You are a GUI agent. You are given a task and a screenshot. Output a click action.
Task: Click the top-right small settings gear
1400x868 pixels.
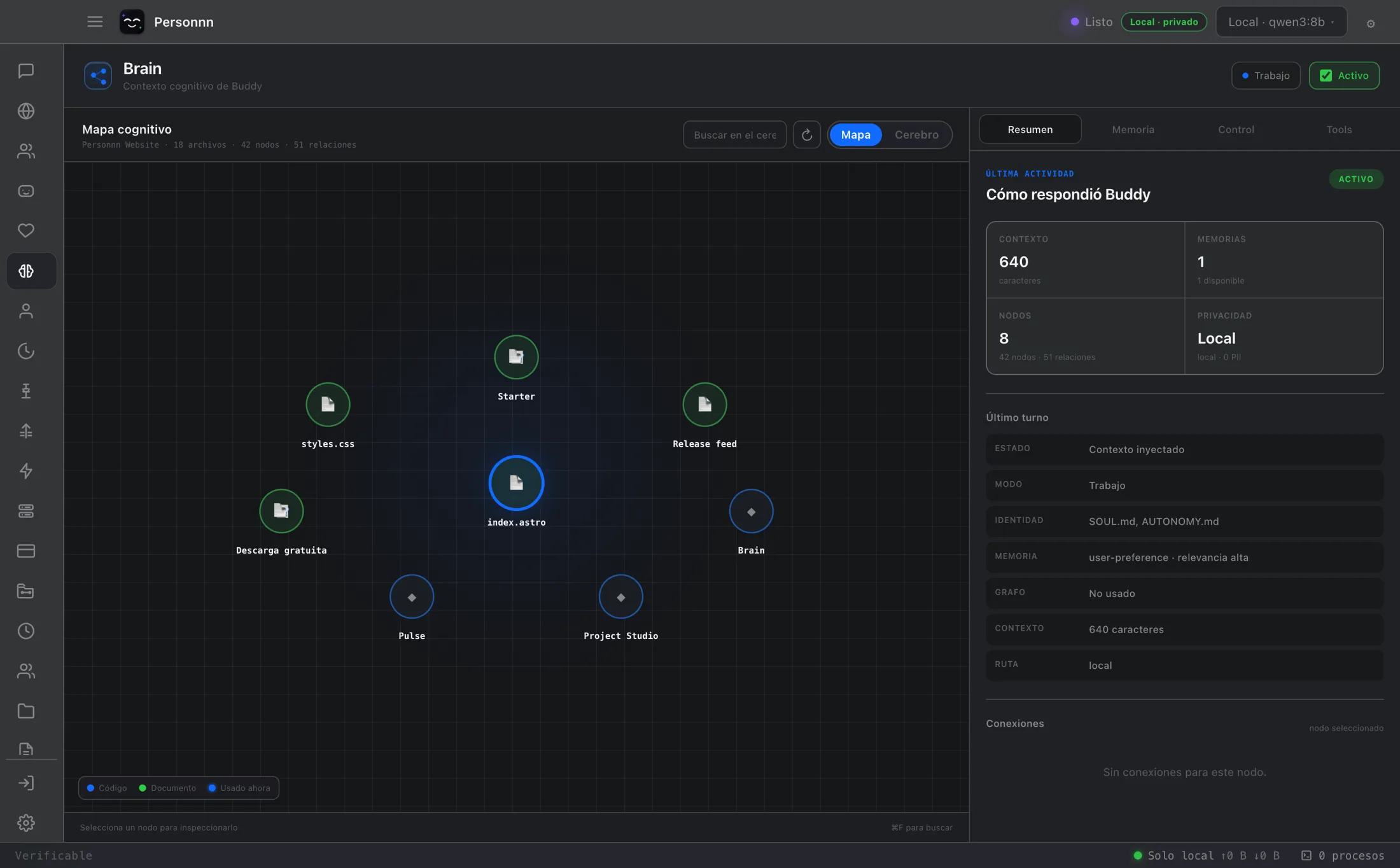point(1371,24)
